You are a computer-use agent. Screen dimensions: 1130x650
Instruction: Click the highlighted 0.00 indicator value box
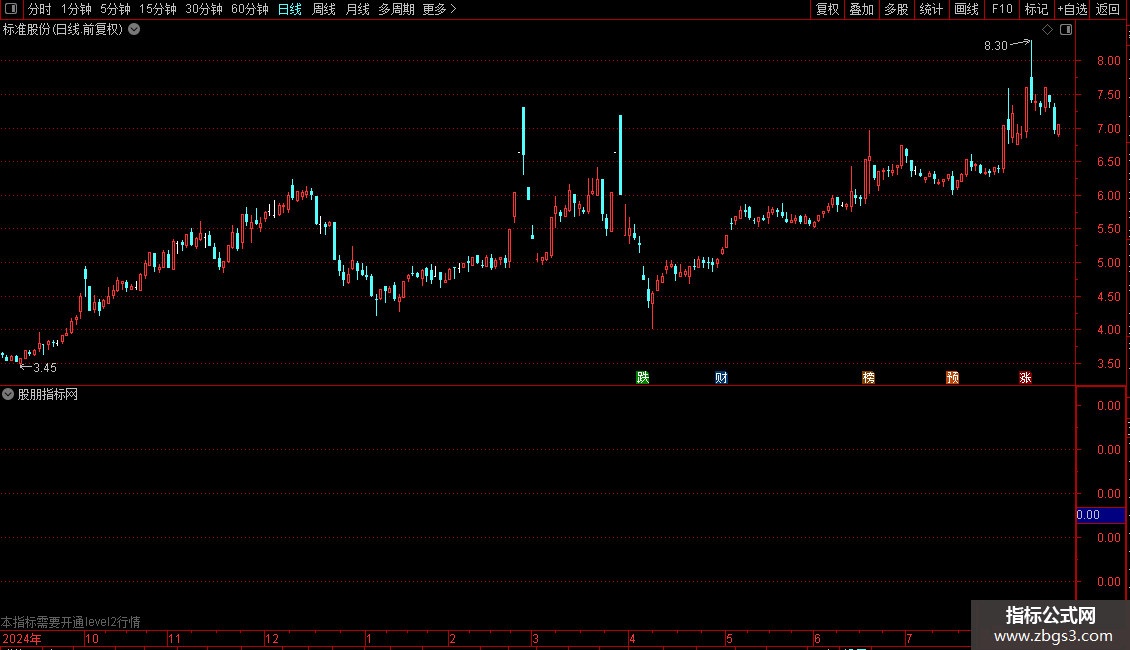[x=1100, y=515]
